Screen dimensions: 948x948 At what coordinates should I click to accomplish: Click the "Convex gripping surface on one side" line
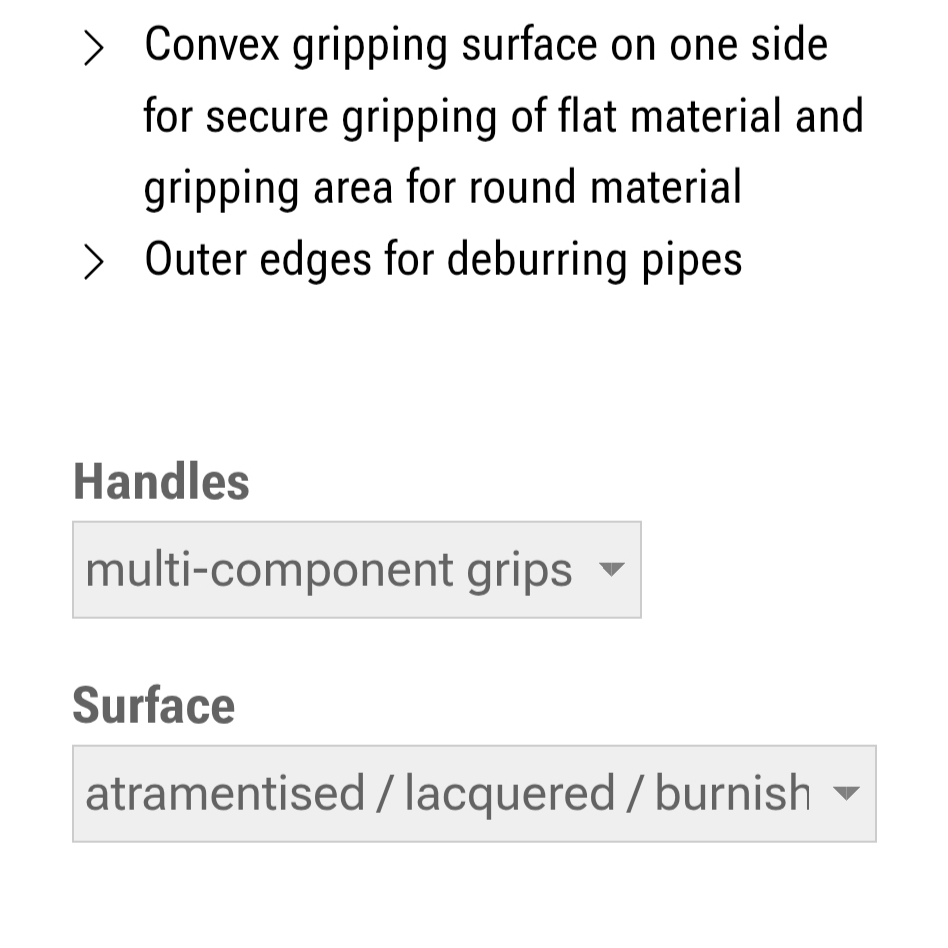(x=486, y=46)
